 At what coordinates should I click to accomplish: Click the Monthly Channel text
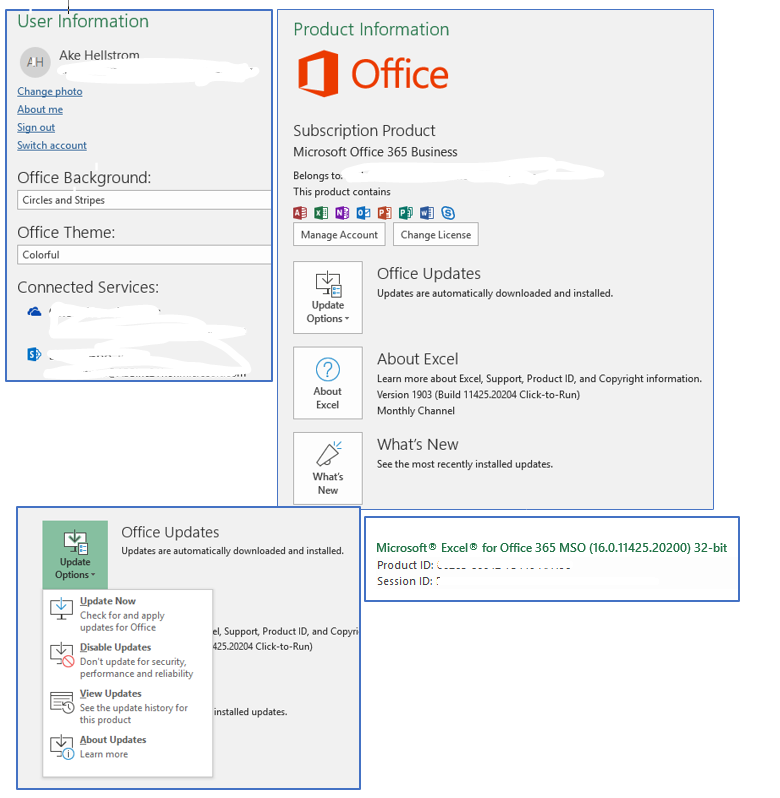coord(416,411)
